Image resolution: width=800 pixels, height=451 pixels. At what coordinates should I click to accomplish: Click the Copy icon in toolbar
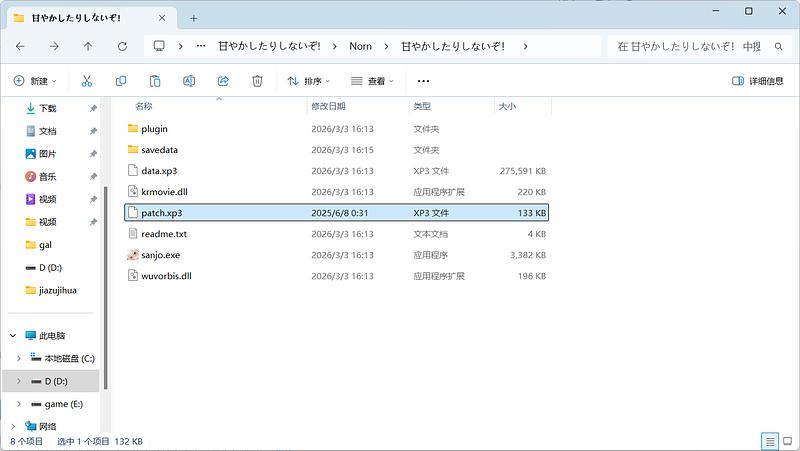tap(121, 81)
